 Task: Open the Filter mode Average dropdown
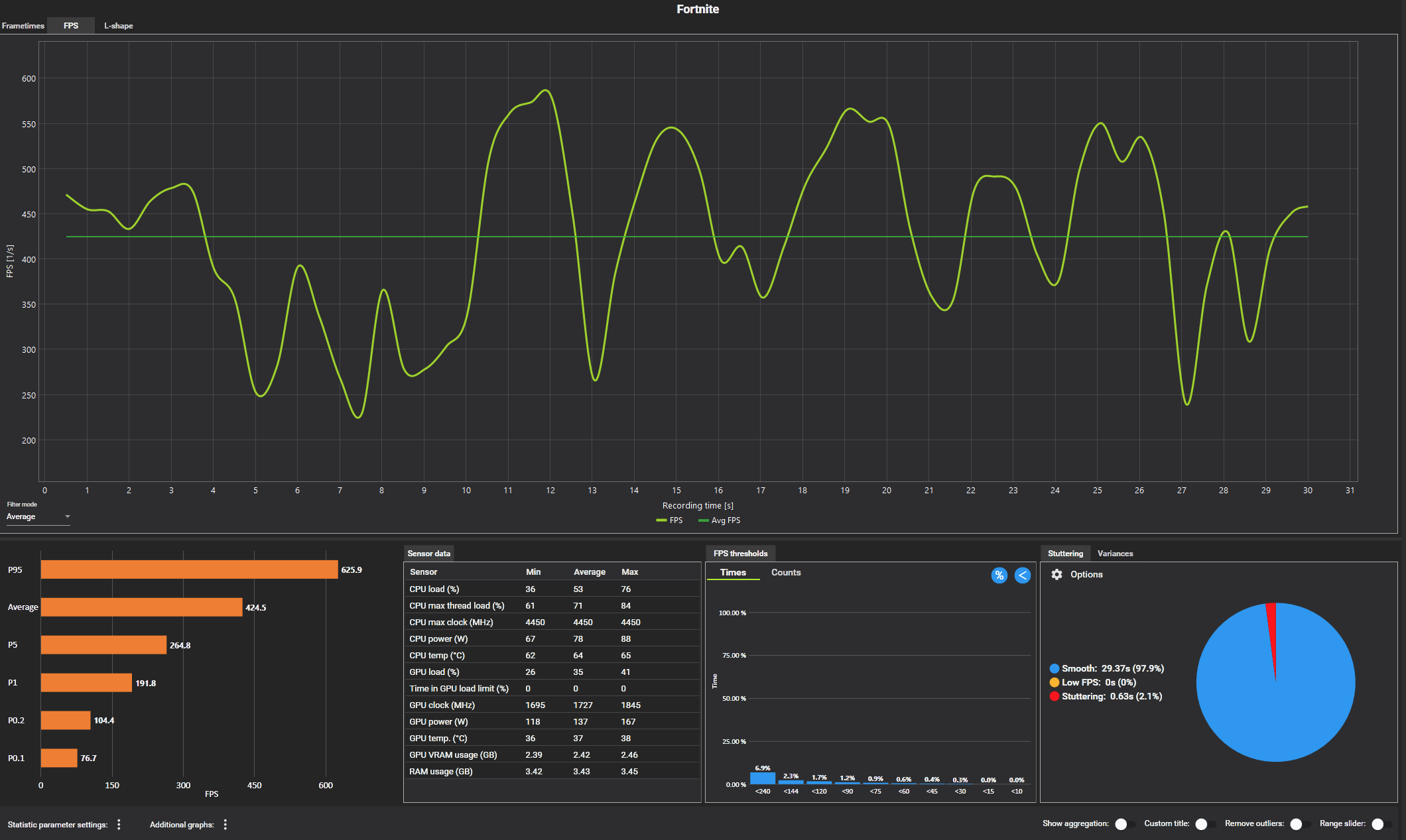tap(38, 517)
